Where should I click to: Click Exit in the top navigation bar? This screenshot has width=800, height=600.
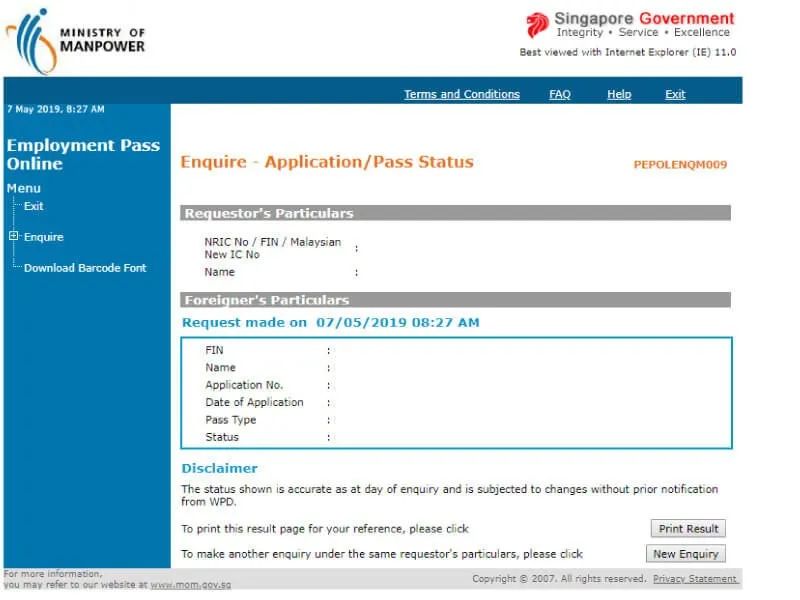point(675,94)
